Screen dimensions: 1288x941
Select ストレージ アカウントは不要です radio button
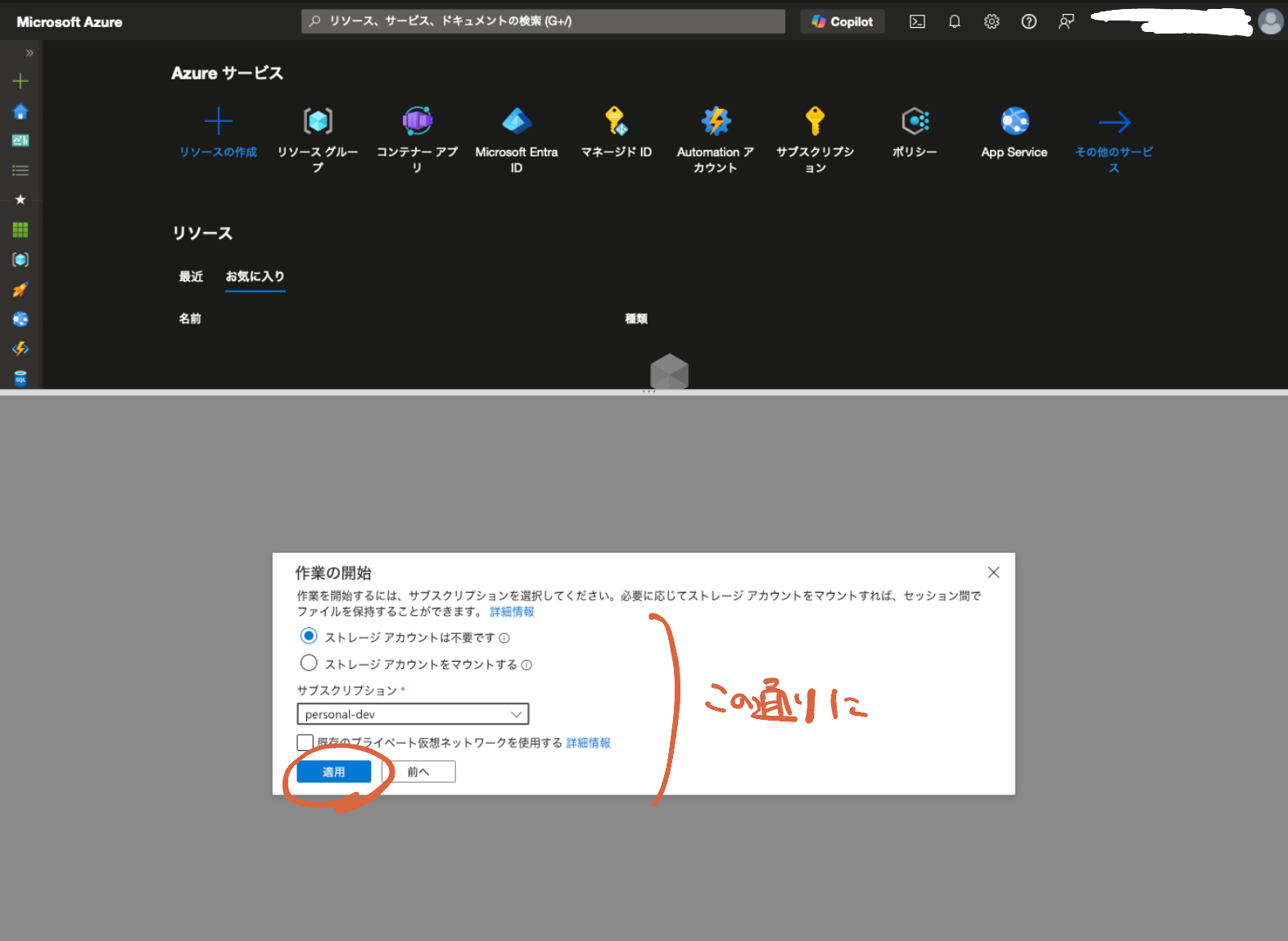point(309,636)
